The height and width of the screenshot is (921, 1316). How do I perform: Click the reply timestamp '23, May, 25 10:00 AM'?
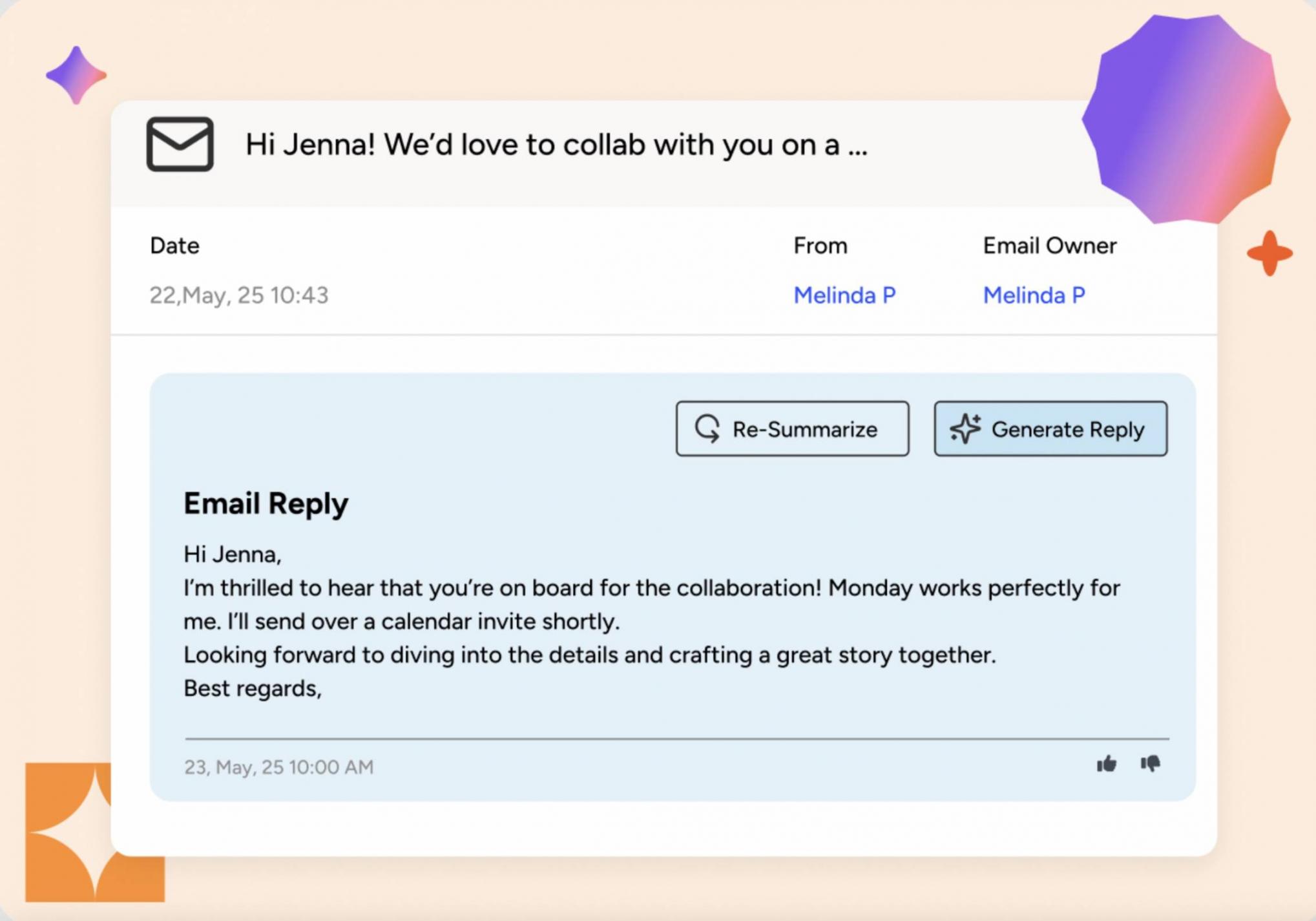click(x=278, y=767)
